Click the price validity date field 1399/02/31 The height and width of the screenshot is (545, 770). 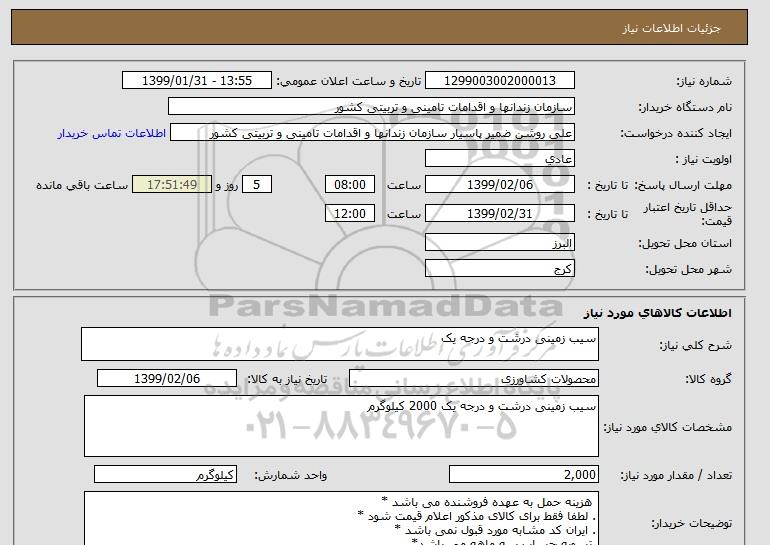(x=499, y=214)
